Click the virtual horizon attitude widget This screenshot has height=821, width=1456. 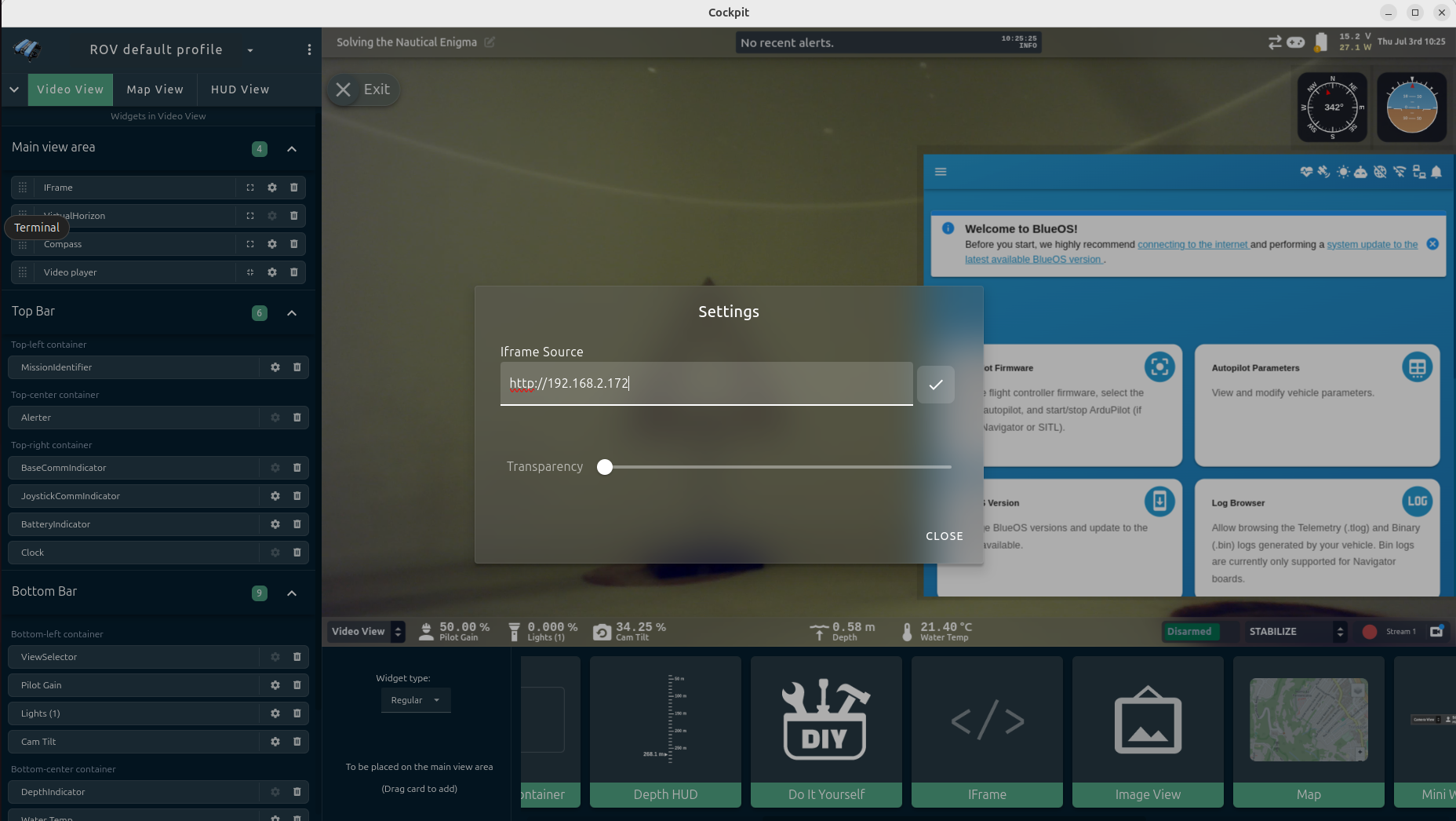click(1412, 108)
